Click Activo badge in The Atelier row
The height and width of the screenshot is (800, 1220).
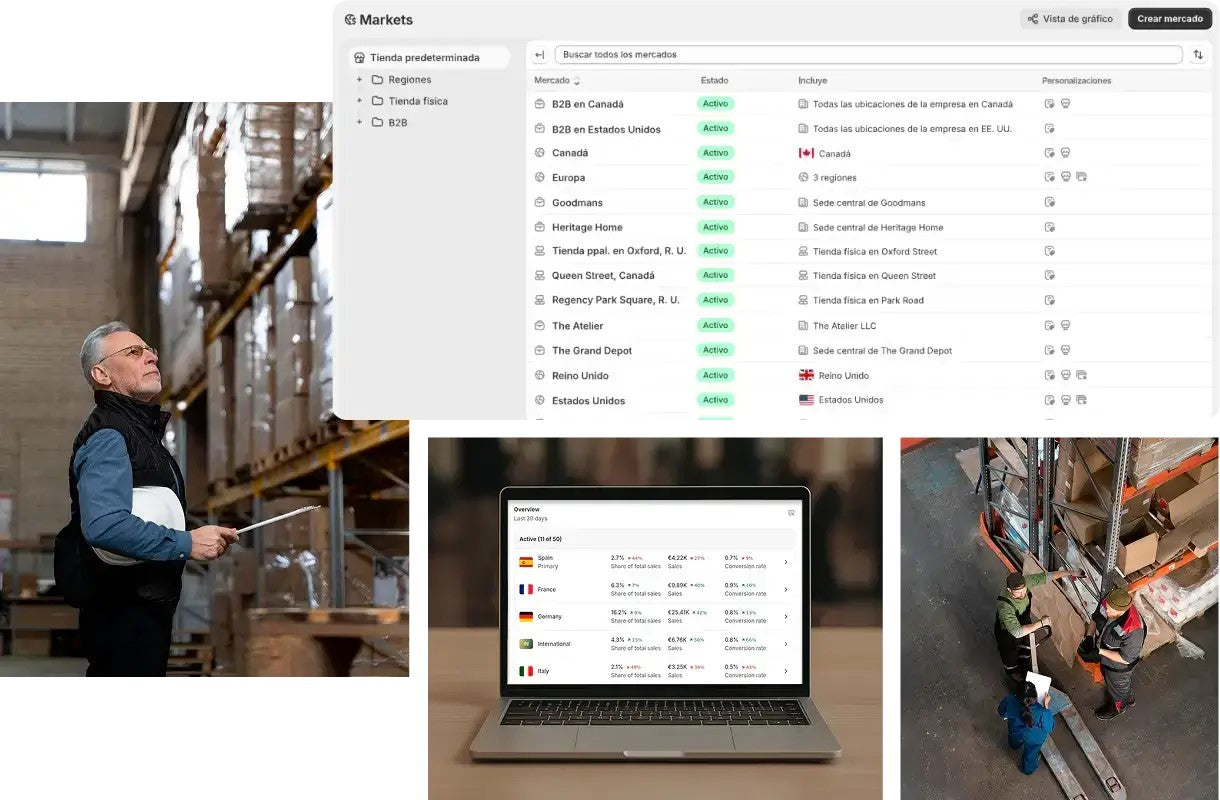click(715, 325)
